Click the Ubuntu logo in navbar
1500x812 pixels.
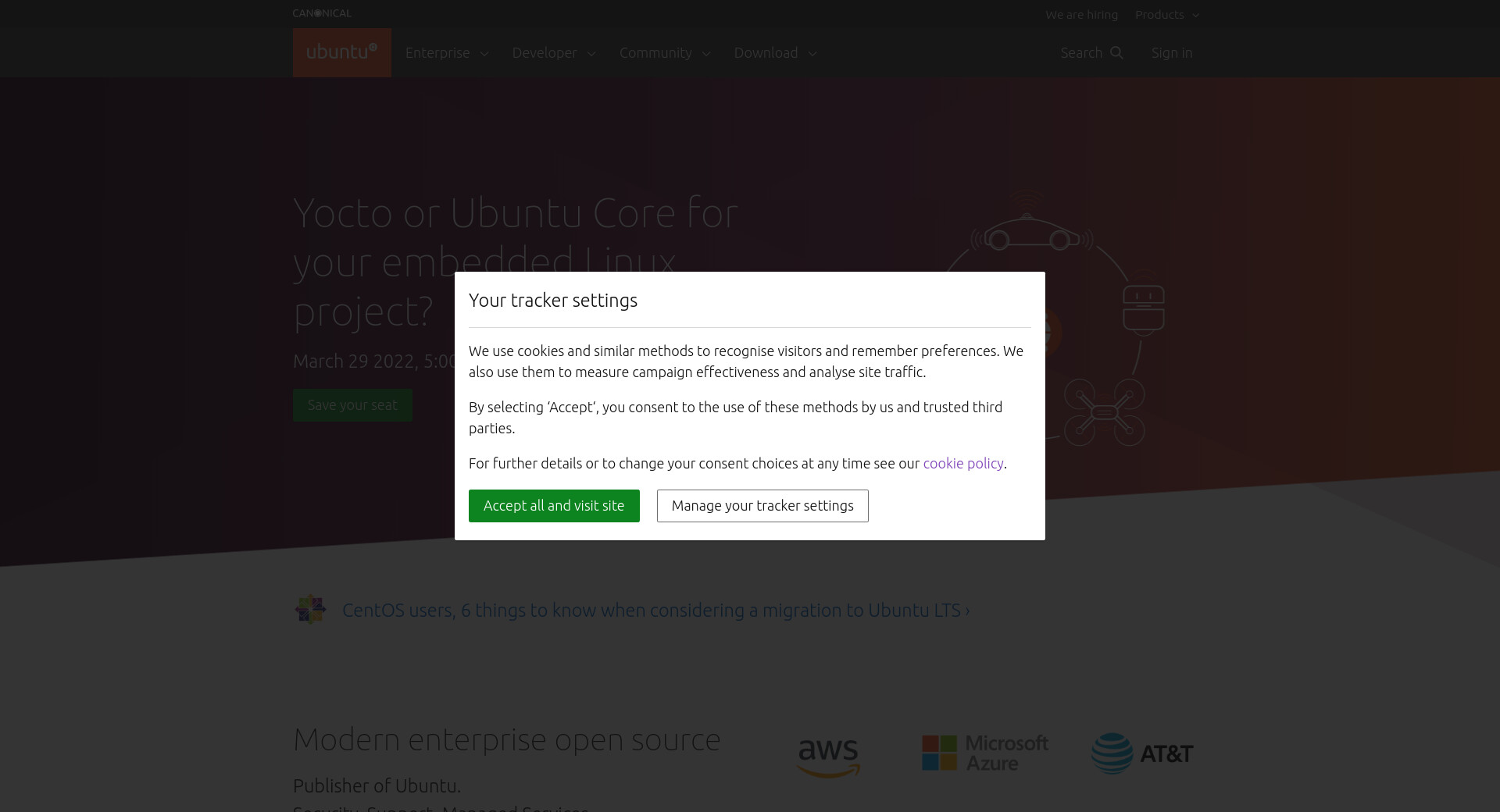point(341,52)
